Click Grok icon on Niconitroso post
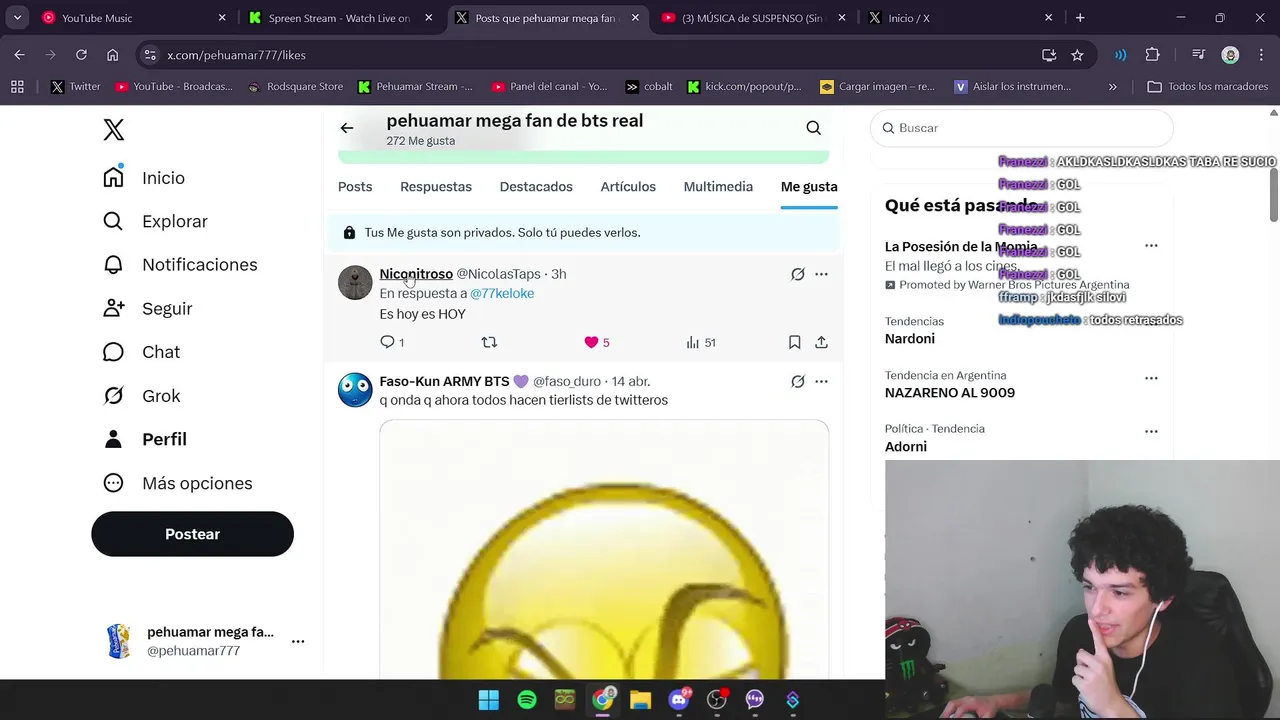Viewport: 1280px width, 720px height. pyautogui.click(x=798, y=274)
